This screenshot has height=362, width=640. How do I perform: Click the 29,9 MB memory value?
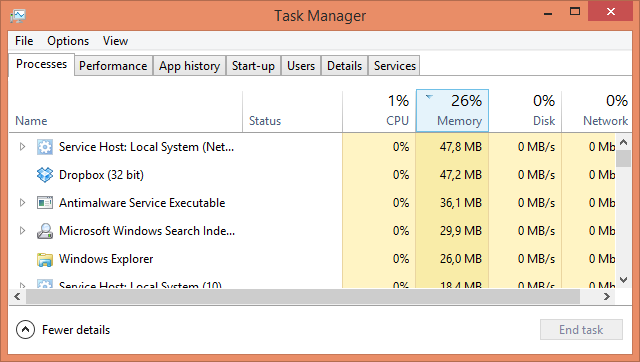coord(461,231)
